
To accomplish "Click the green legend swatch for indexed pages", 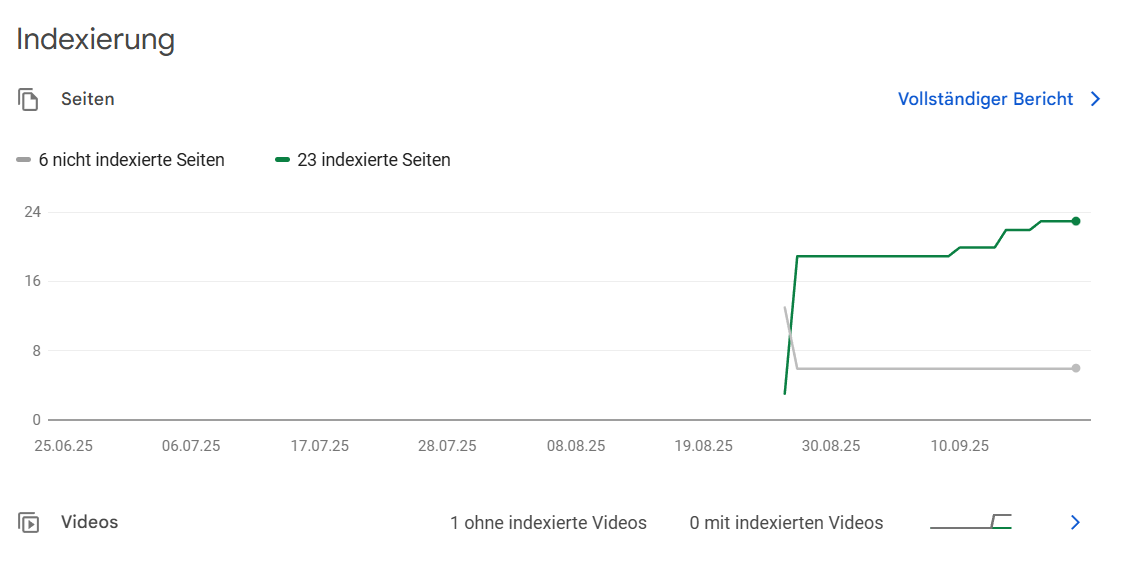I will pyautogui.click(x=283, y=160).
